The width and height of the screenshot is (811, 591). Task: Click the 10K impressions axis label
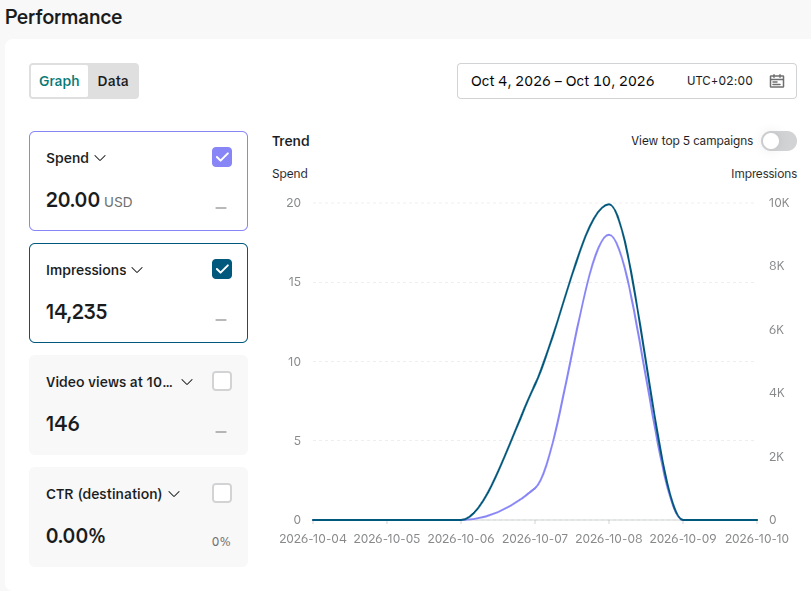(778, 203)
